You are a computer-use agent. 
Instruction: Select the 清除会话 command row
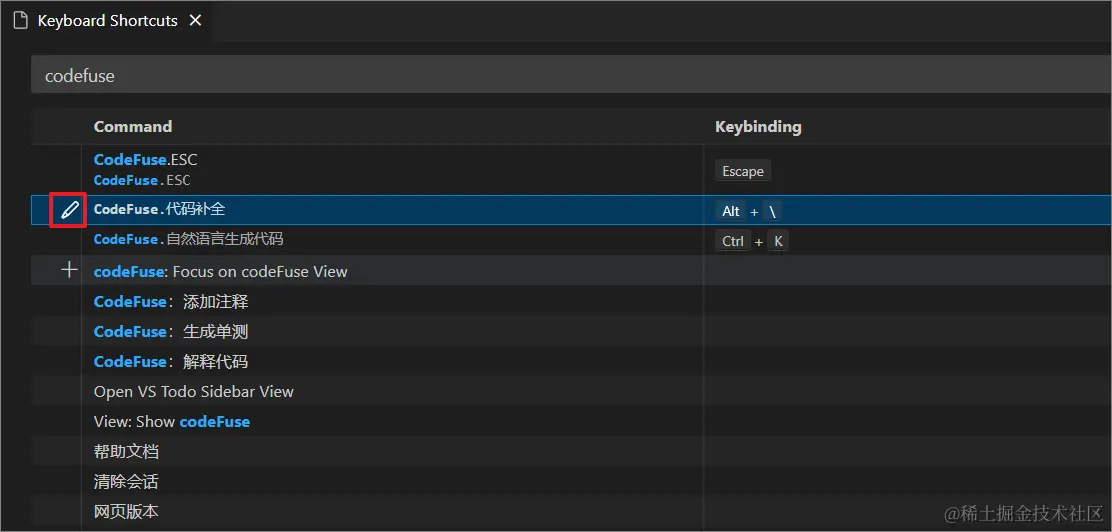571,482
